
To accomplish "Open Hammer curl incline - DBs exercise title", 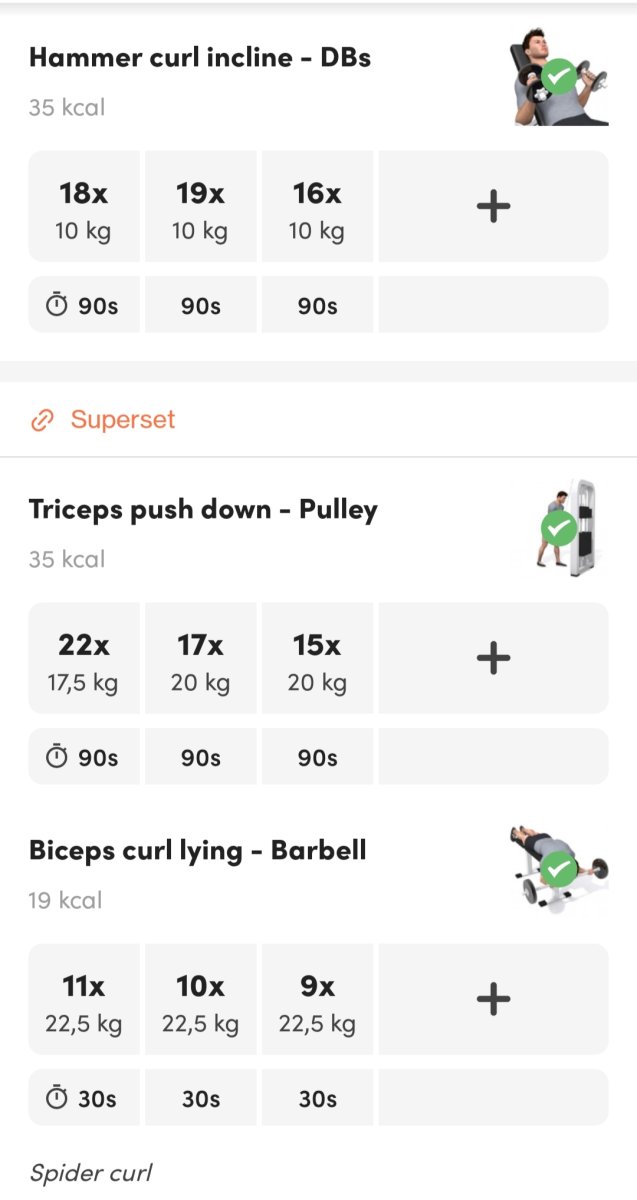I will tap(200, 57).
